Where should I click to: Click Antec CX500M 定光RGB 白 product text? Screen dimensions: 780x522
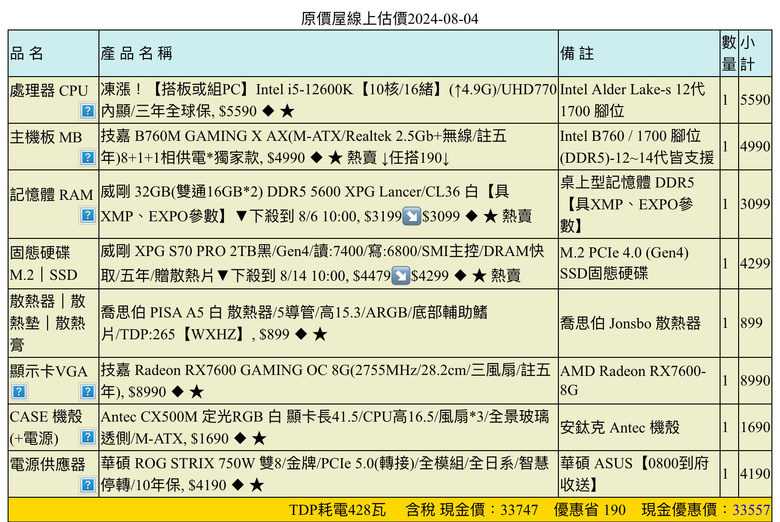pos(325,427)
